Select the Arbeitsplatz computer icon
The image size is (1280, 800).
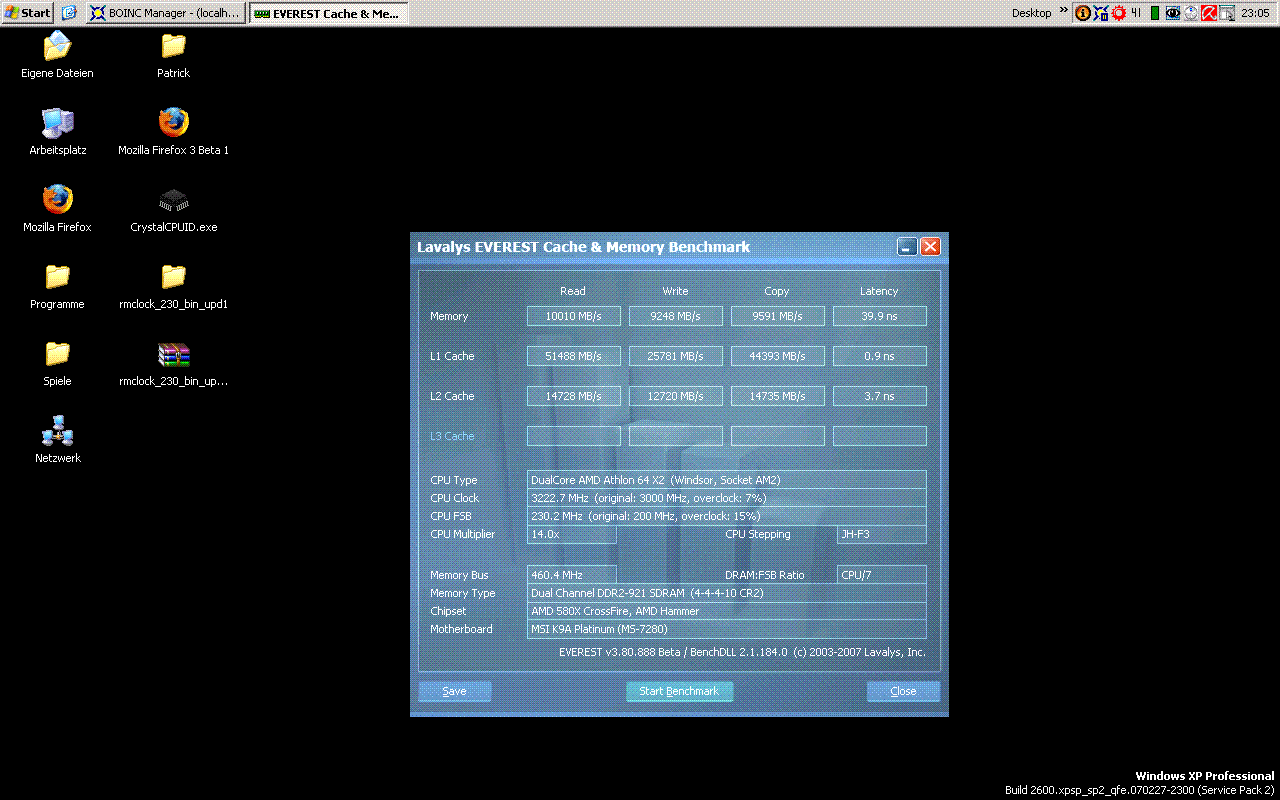click(57, 123)
